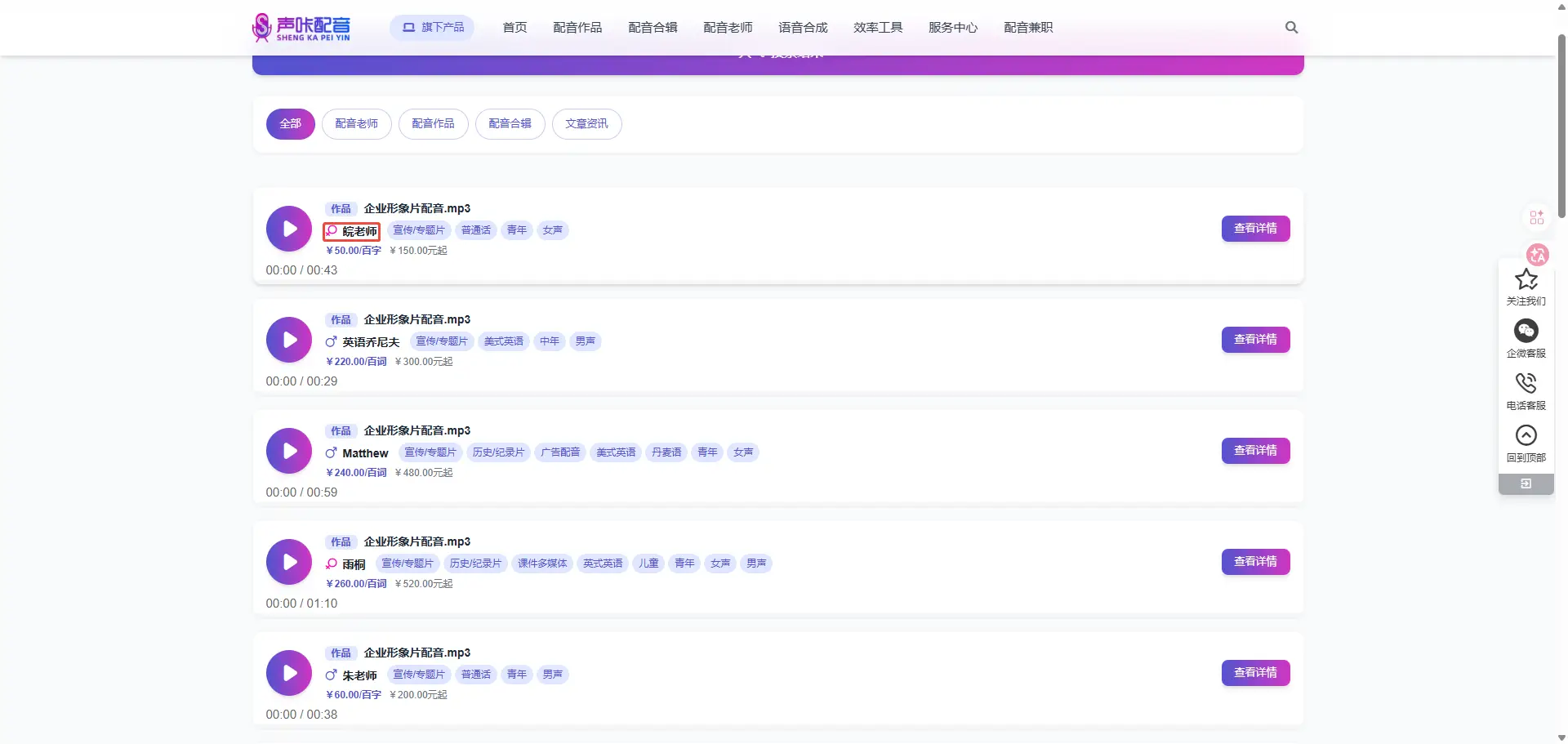Go to 配音兼职 nav menu item
This screenshot has height=744, width=1568.
tap(1028, 28)
